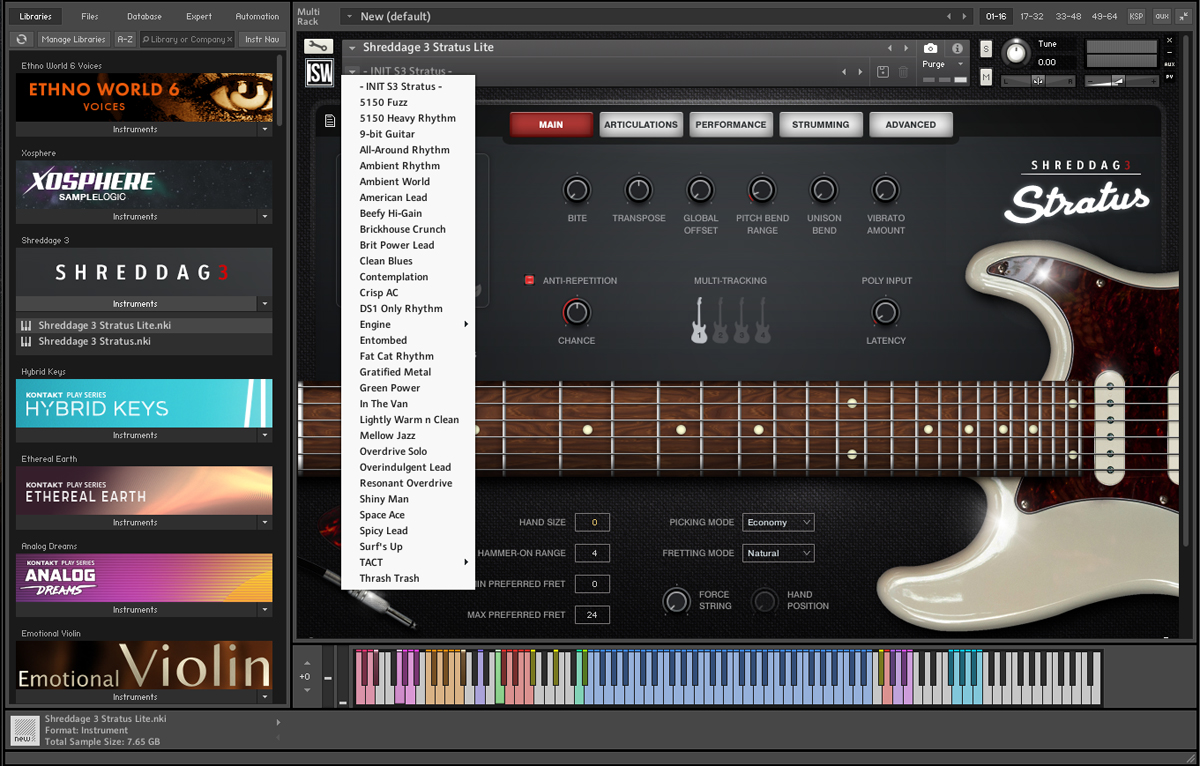Center the pan with the middle pan icon
1200x766 pixels.
pyautogui.click(x=1038, y=80)
